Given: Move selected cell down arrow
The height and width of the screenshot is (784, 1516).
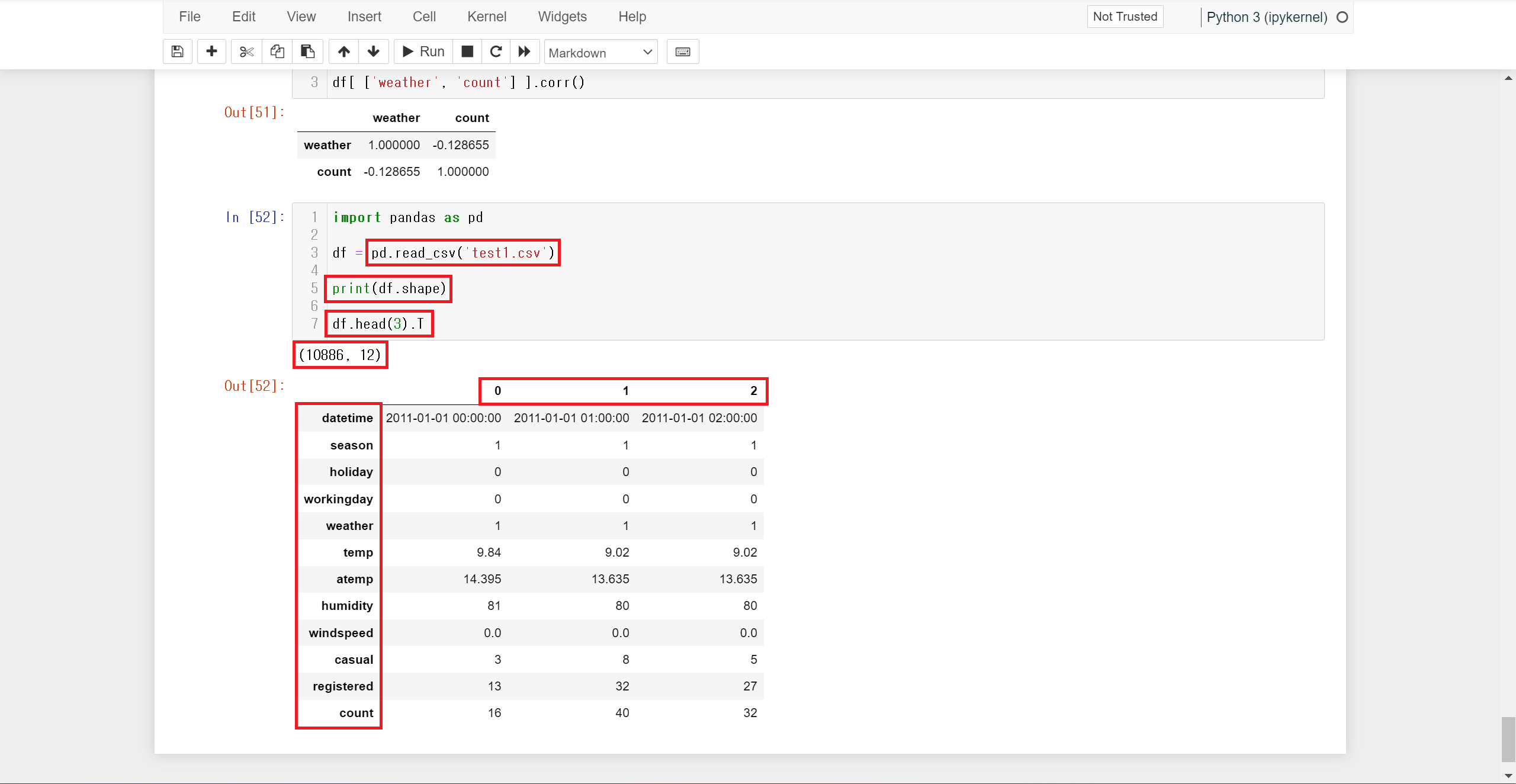Looking at the screenshot, I should tap(374, 52).
